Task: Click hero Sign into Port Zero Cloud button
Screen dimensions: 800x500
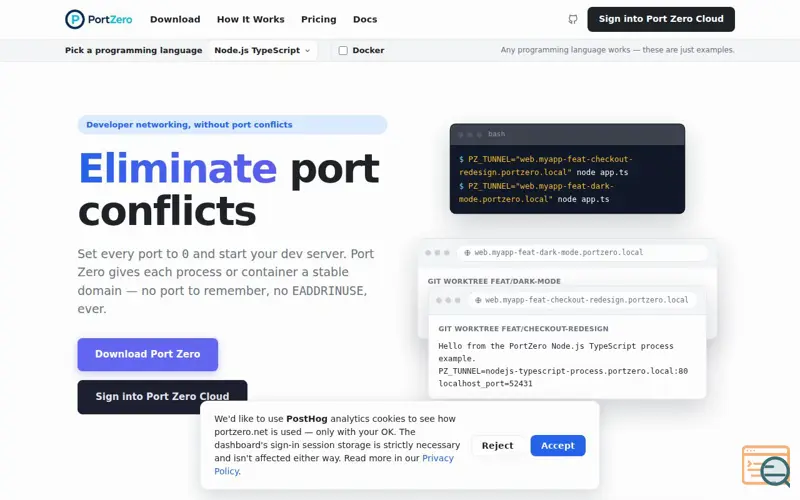Action: coord(162,396)
